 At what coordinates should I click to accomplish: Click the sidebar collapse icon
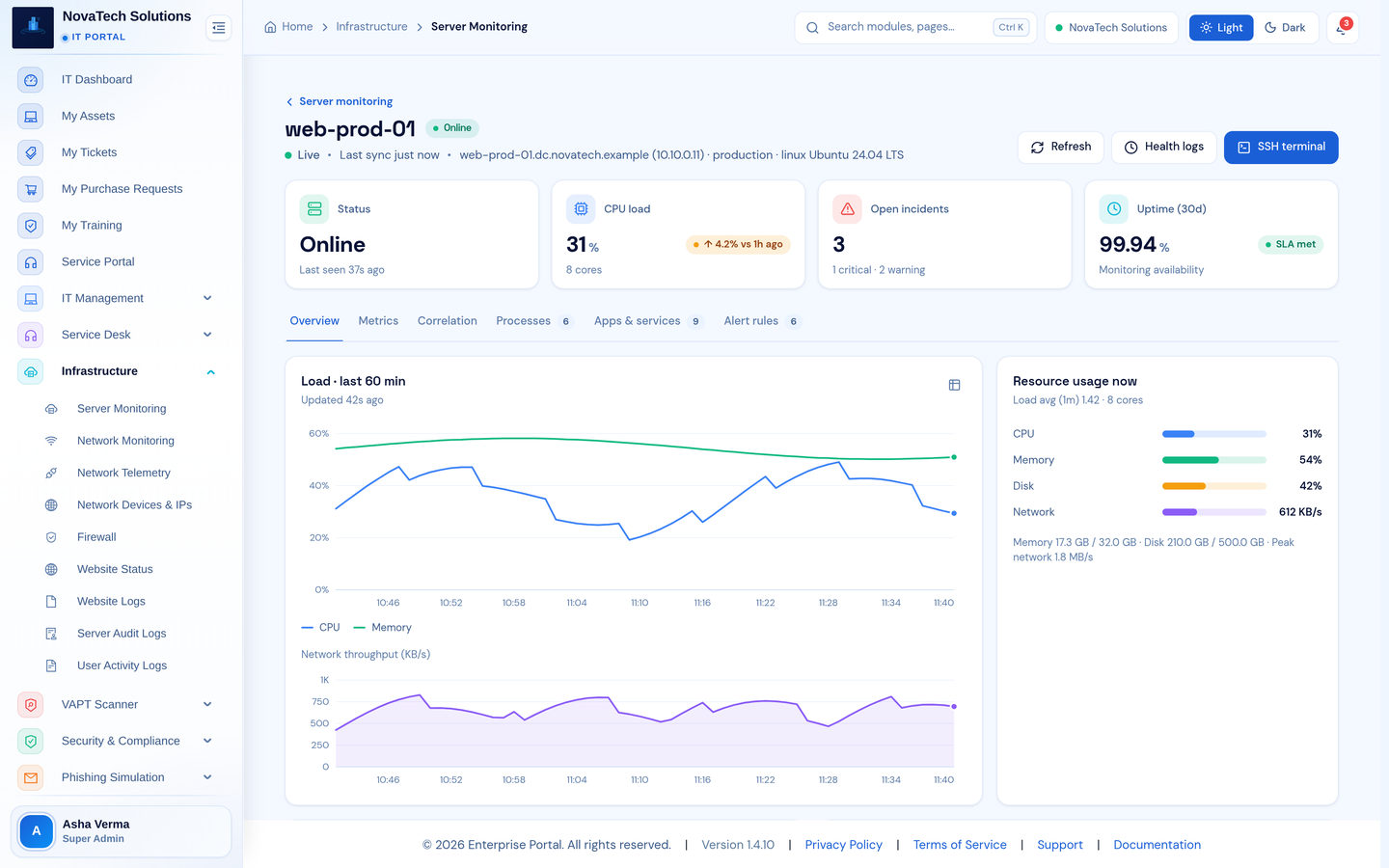click(219, 28)
